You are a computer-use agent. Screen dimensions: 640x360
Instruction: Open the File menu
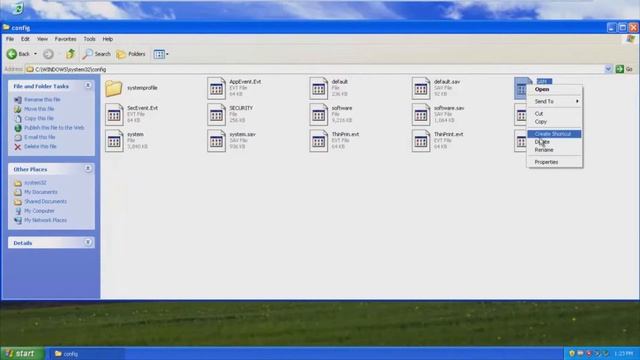[x=10, y=39]
